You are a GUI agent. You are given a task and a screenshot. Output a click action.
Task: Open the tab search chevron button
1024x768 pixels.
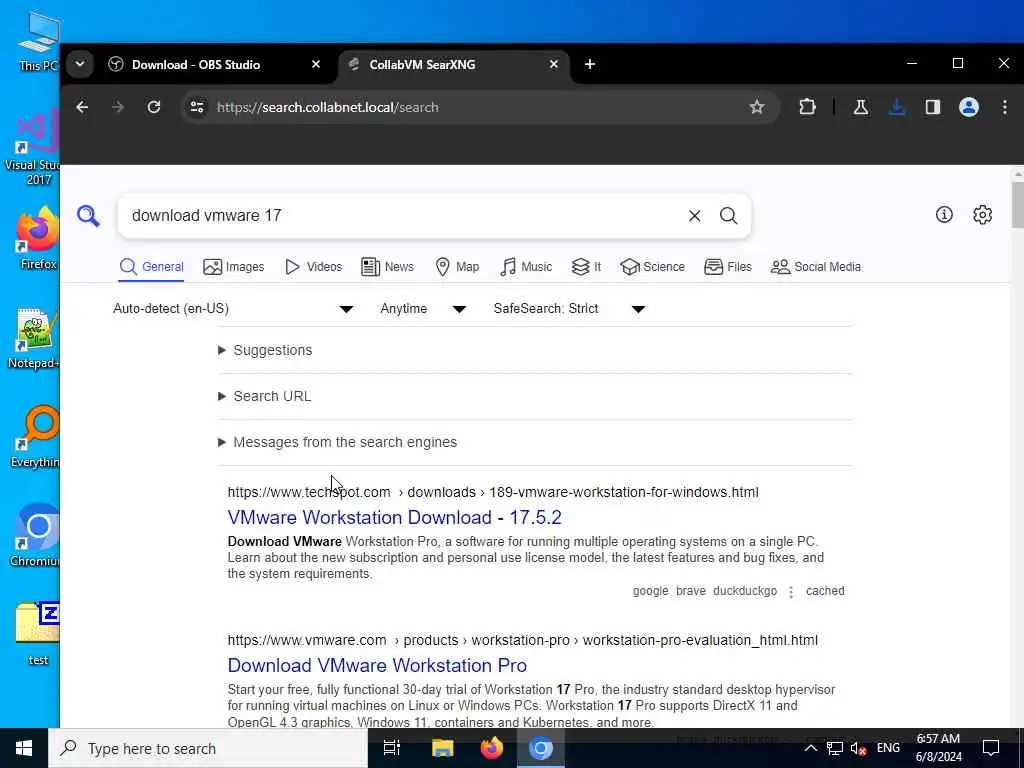pos(80,64)
